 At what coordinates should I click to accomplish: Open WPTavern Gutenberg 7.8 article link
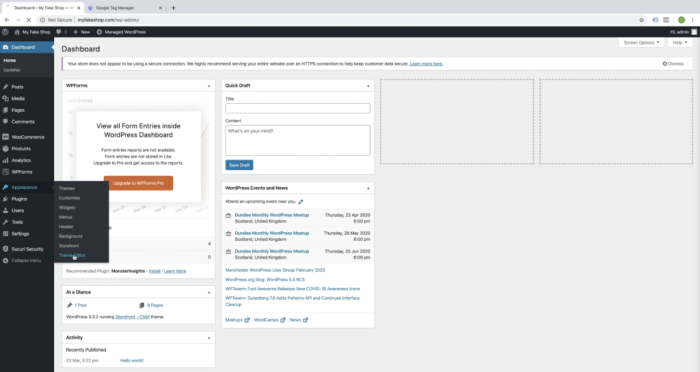click(x=292, y=301)
